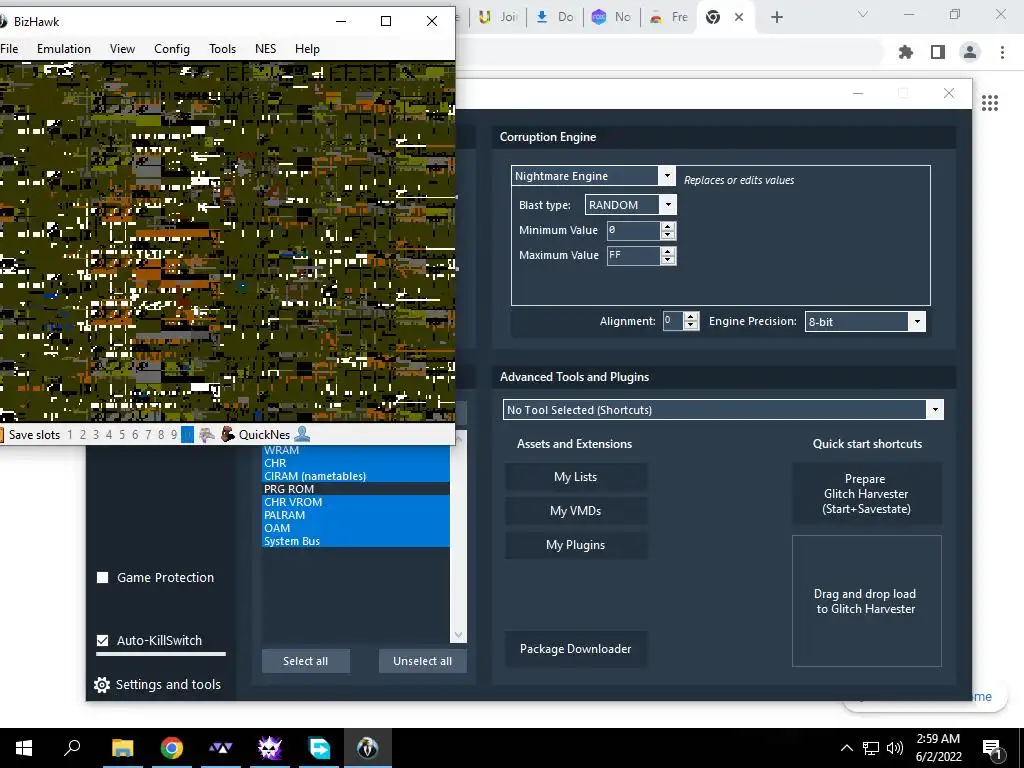Open the BizHawk Emulation menu
1024x768 pixels.
(x=64, y=49)
